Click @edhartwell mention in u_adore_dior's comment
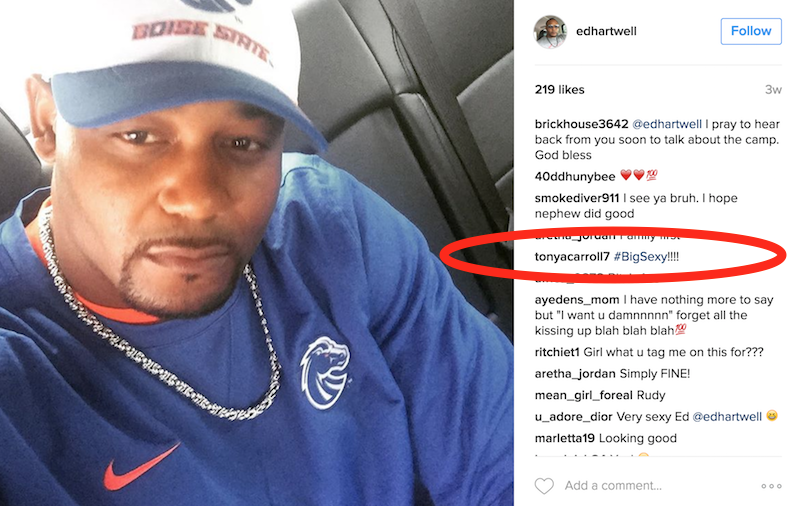This screenshot has width=800, height=506. point(727,417)
